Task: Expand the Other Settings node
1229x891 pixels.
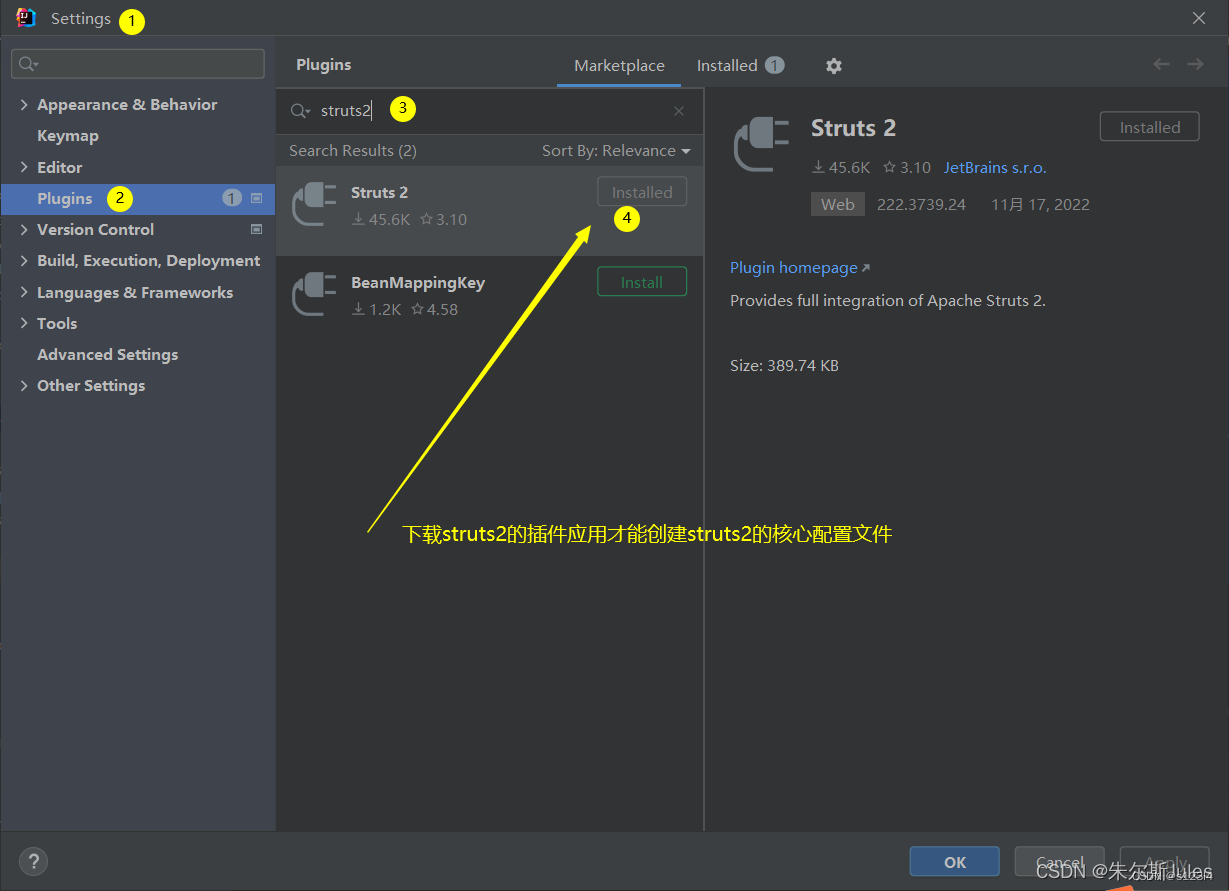Action: point(24,386)
